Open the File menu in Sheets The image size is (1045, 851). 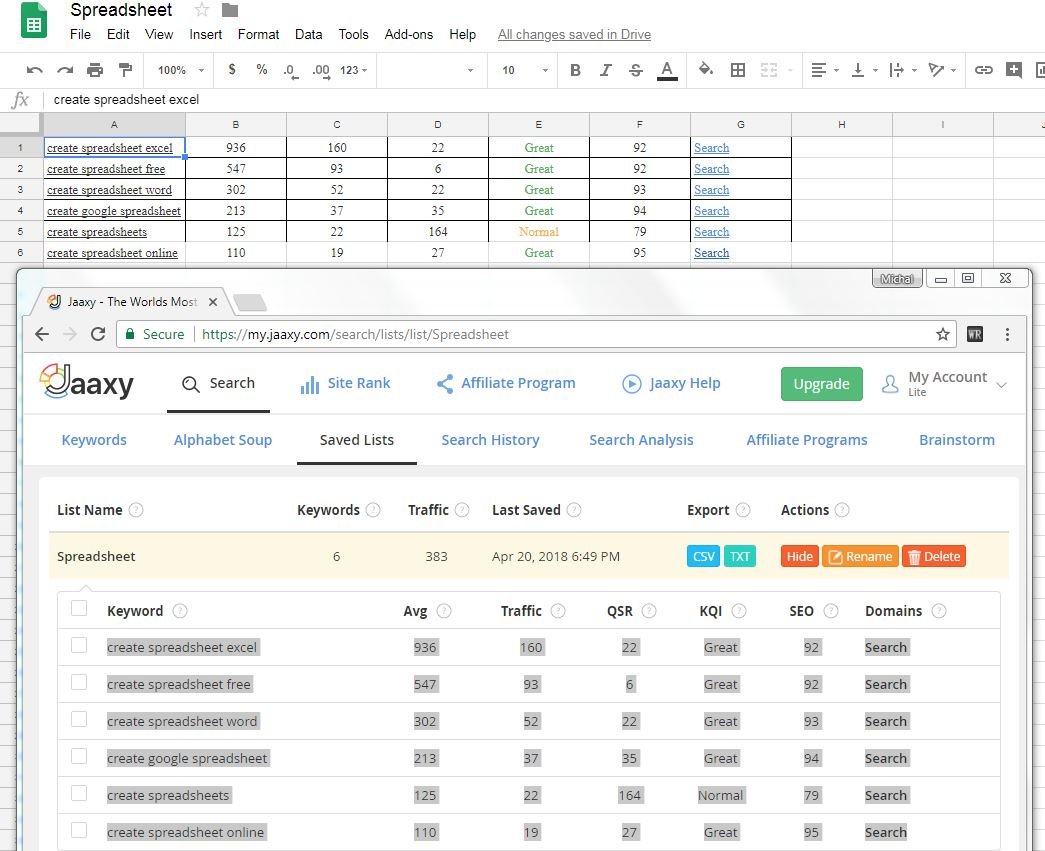click(81, 34)
